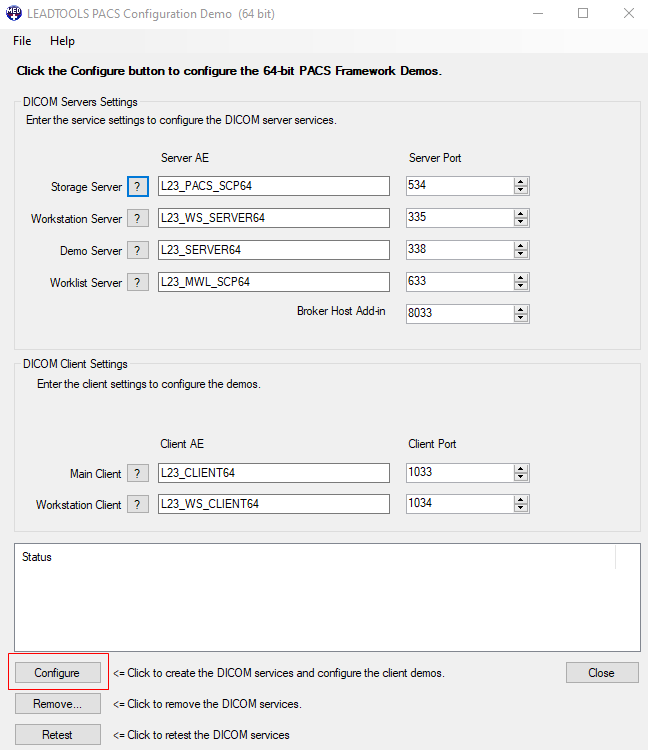Minimize the PACS Configuration window
Screen dimensions: 648x750
point(538,13)
